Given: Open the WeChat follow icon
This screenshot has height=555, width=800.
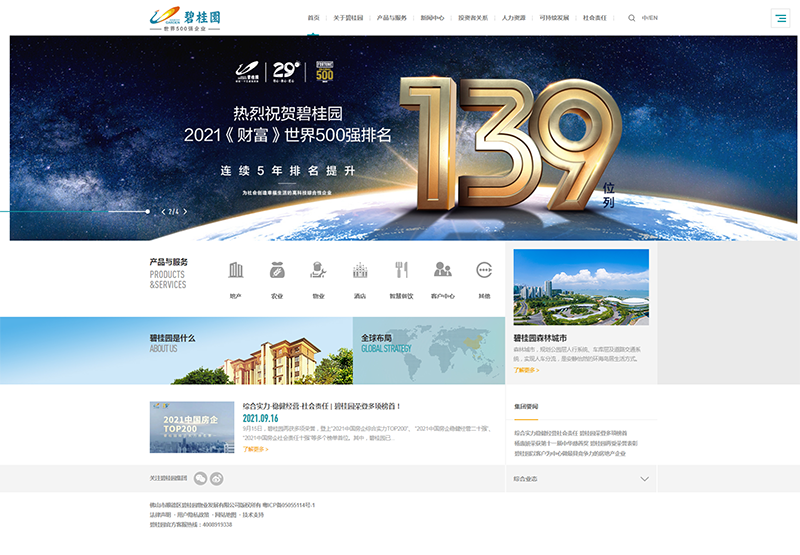Looking at the screenshot, I should [200, 478].
